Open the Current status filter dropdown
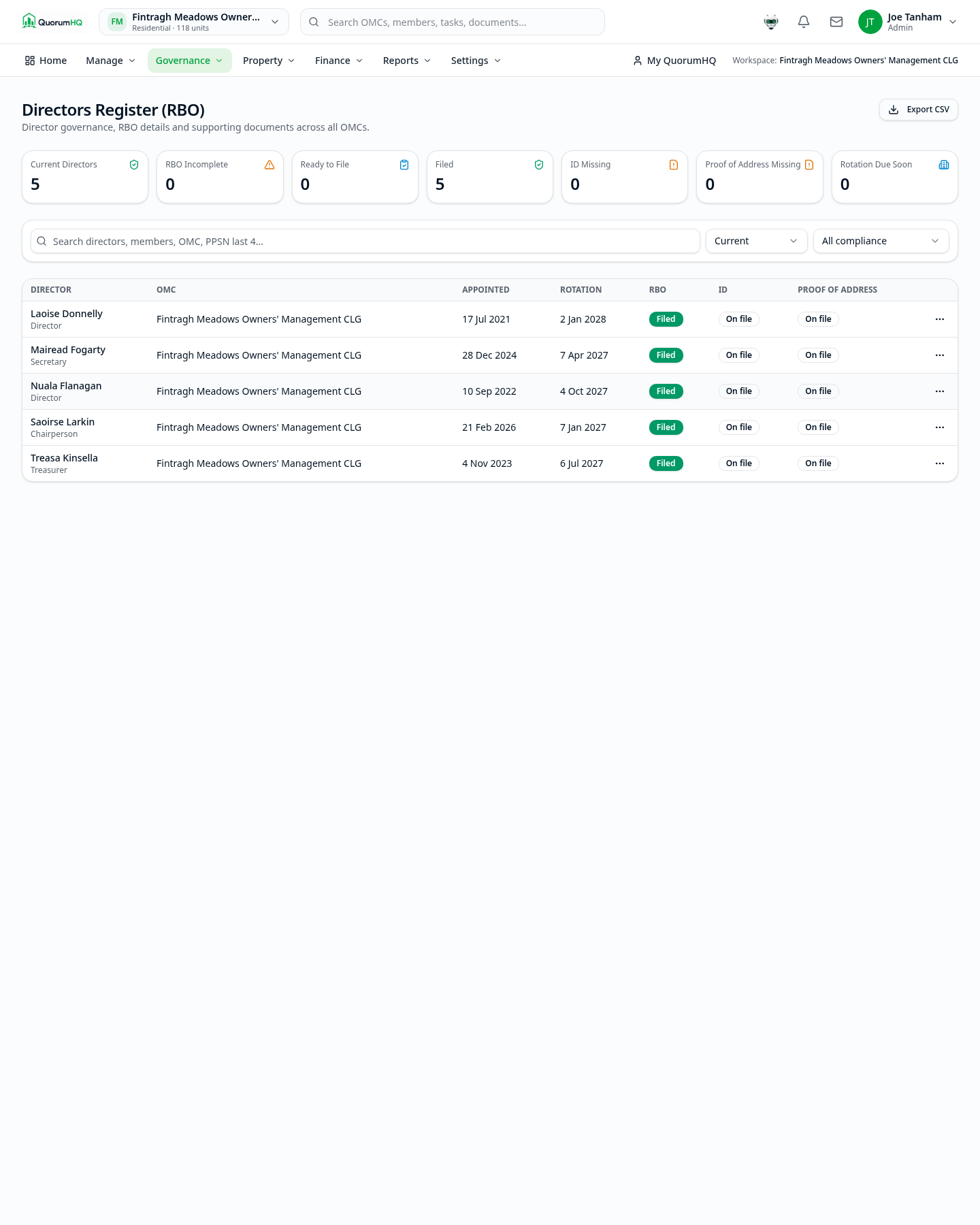 click(757, 241)
